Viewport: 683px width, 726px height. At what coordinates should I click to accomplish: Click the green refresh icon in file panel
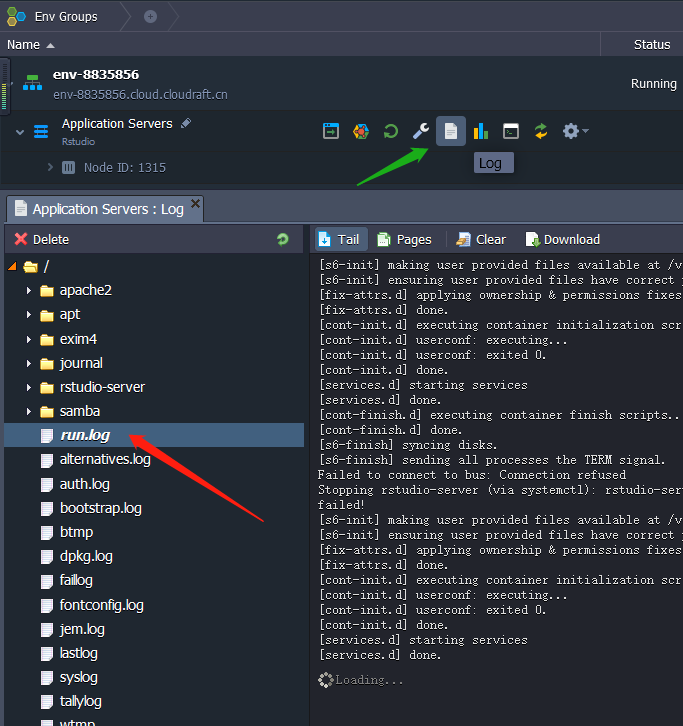click(x=283, y=239)
